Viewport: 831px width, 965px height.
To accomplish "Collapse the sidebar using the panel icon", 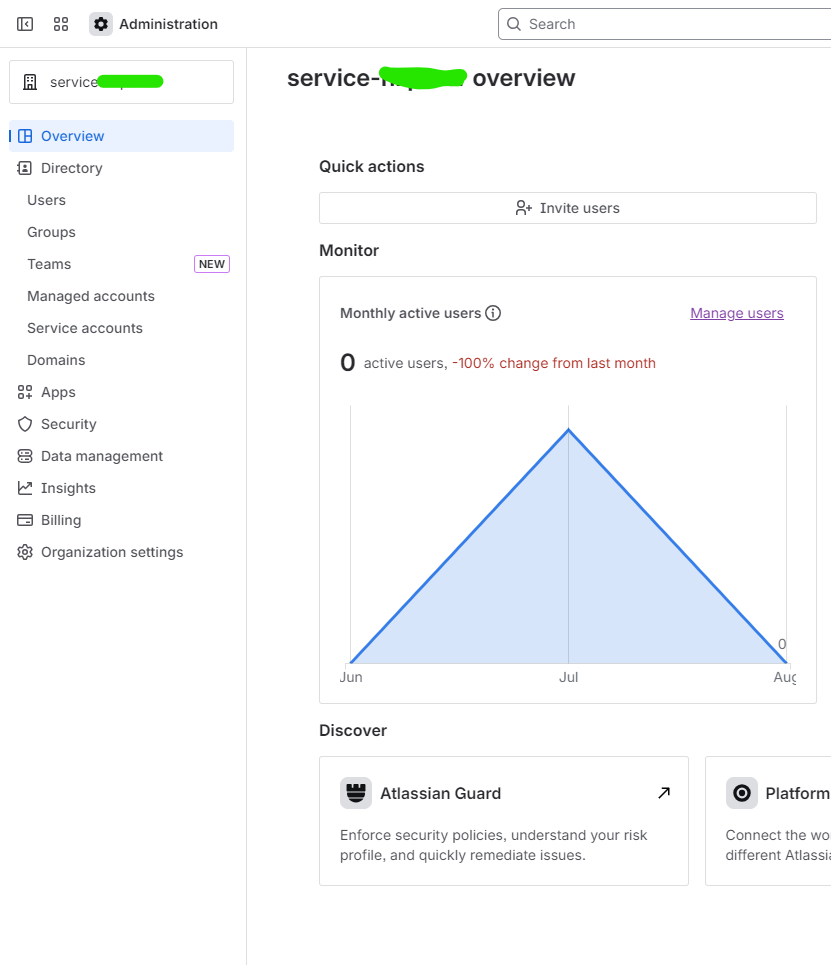I will pos(25,24).
